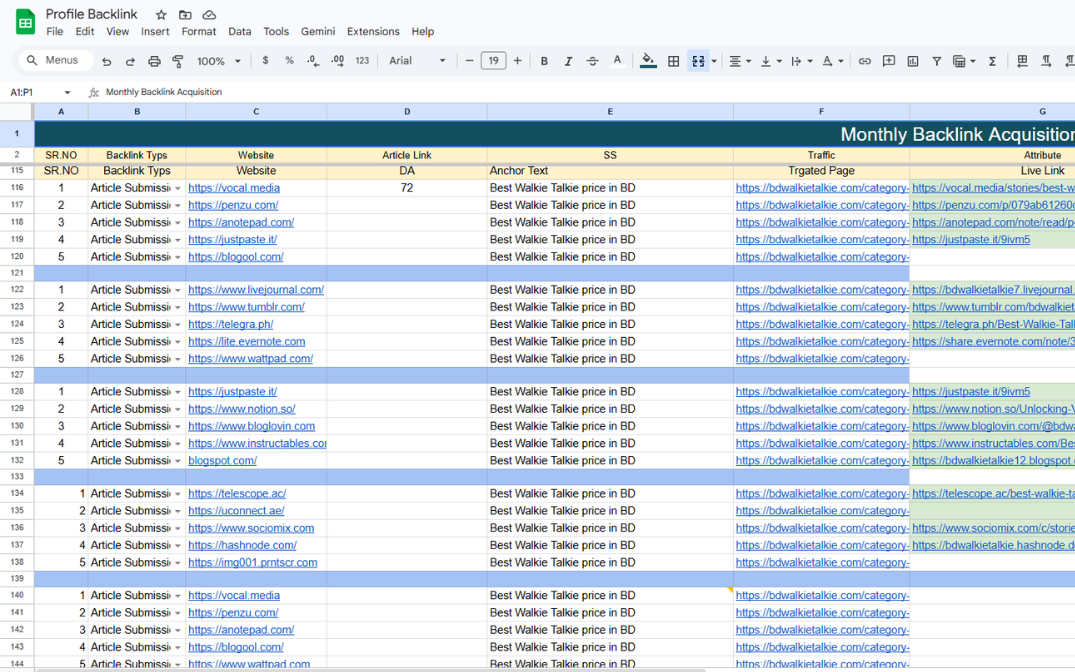The height and width of the screenshot is (672, 1075).
Task: Open the https://www.tumblr.com/ website link
Action: click(246, 307)
